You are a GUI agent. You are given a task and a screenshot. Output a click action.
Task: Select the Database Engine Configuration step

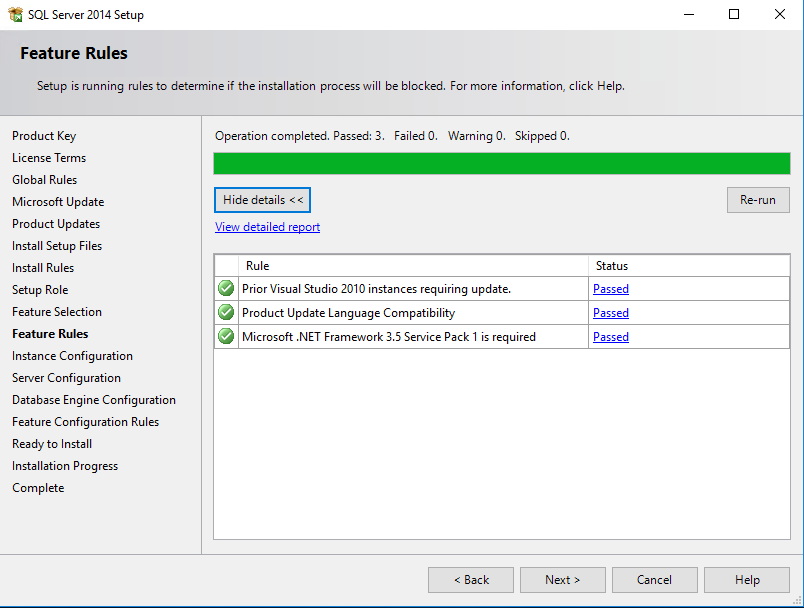(94, 400)
